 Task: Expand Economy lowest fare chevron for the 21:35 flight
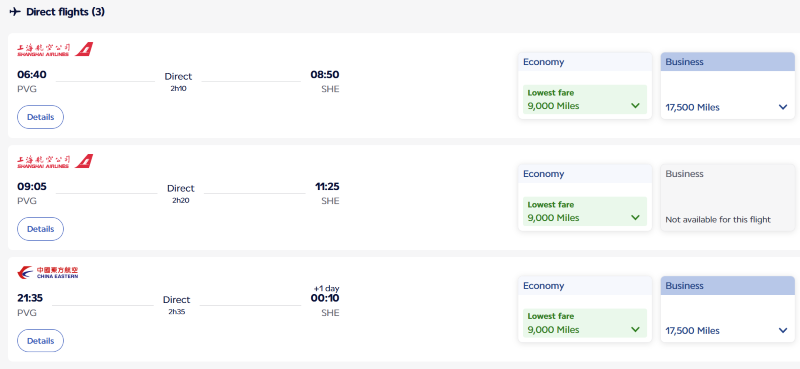[x=635, y=330]
